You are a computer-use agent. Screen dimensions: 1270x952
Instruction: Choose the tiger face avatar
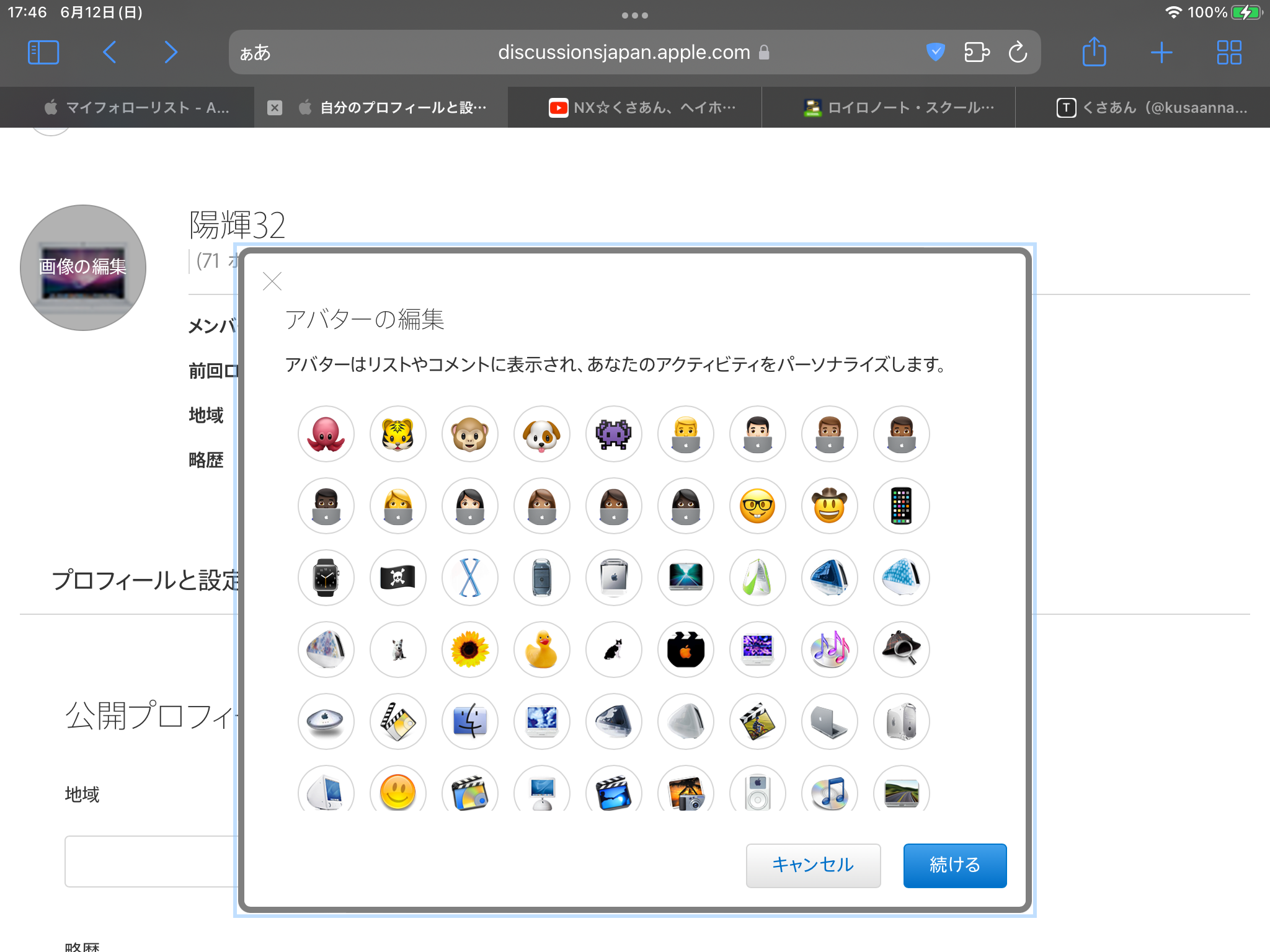397,434
